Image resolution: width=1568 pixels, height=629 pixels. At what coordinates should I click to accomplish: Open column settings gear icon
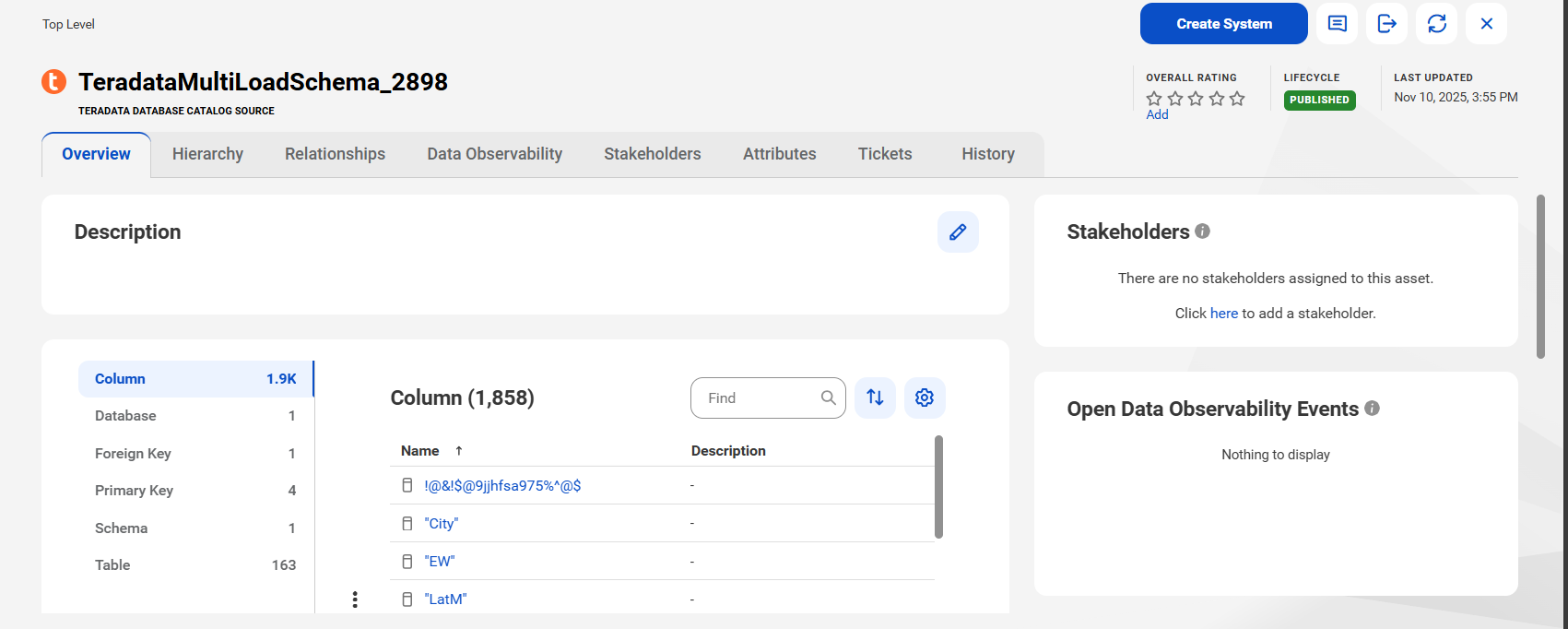coord(925,398)
